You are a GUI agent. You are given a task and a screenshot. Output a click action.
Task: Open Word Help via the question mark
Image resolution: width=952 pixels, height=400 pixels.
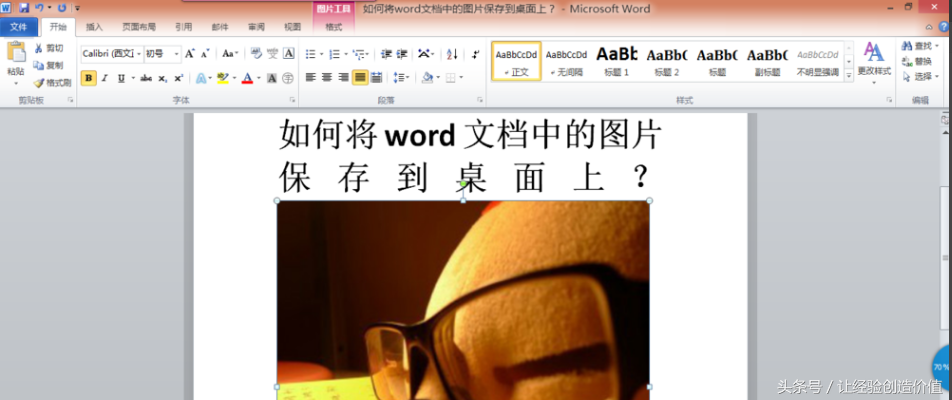[x=943, y=27]
